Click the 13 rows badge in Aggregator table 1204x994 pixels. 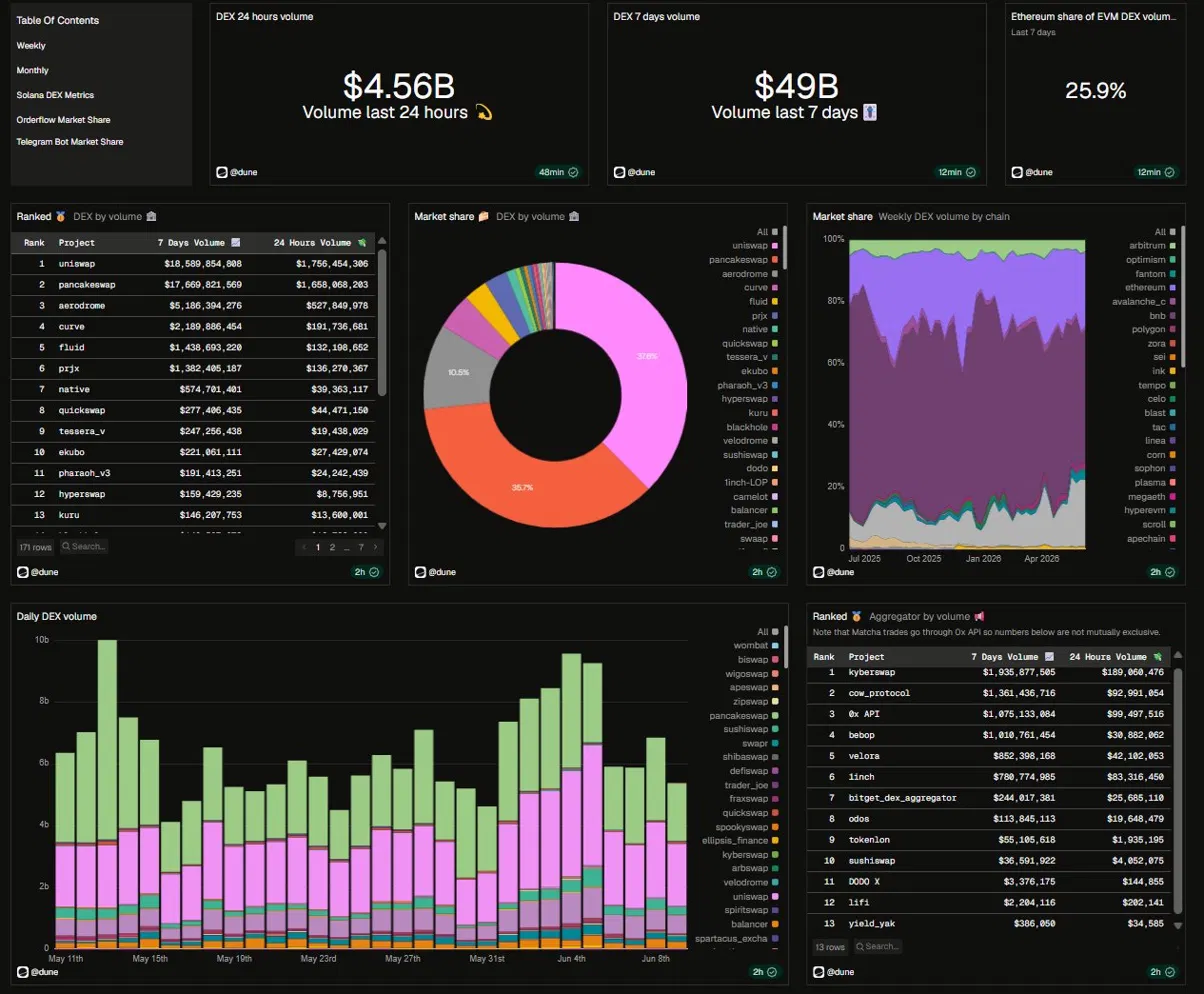(830, 946)
